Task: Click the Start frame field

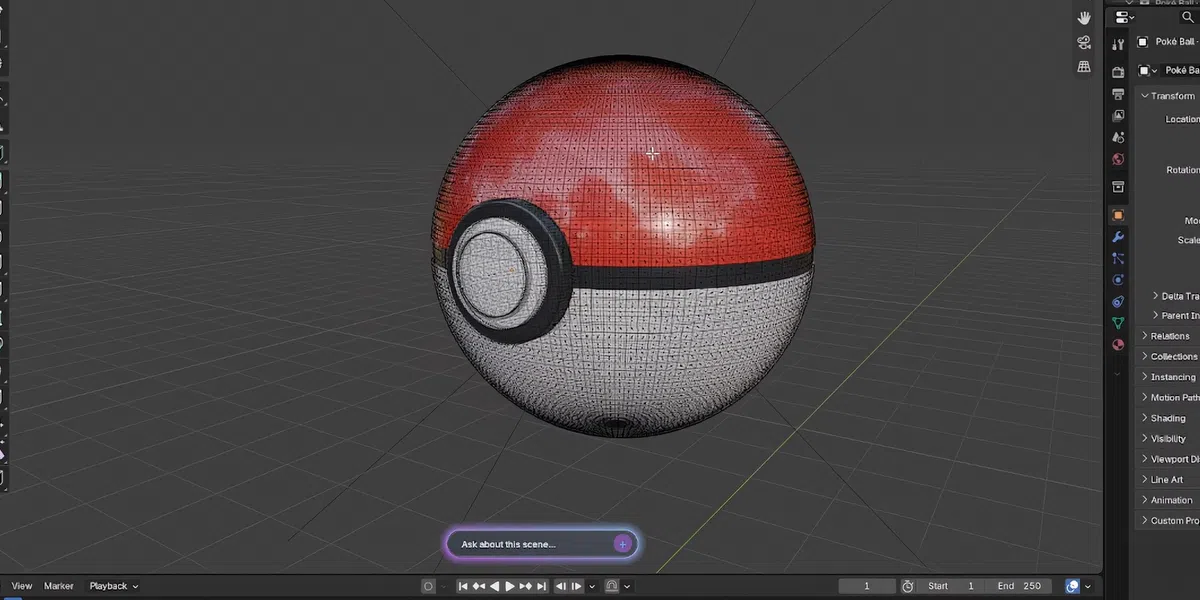Action: [951, 586]
